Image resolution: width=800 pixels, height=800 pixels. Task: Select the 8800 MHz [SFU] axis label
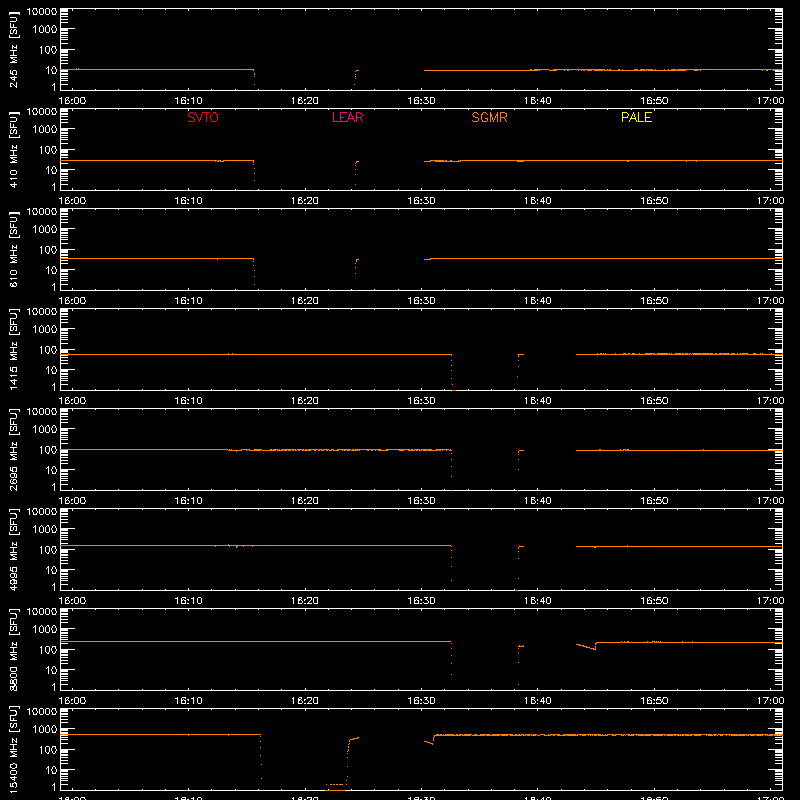tap(14, 649)
